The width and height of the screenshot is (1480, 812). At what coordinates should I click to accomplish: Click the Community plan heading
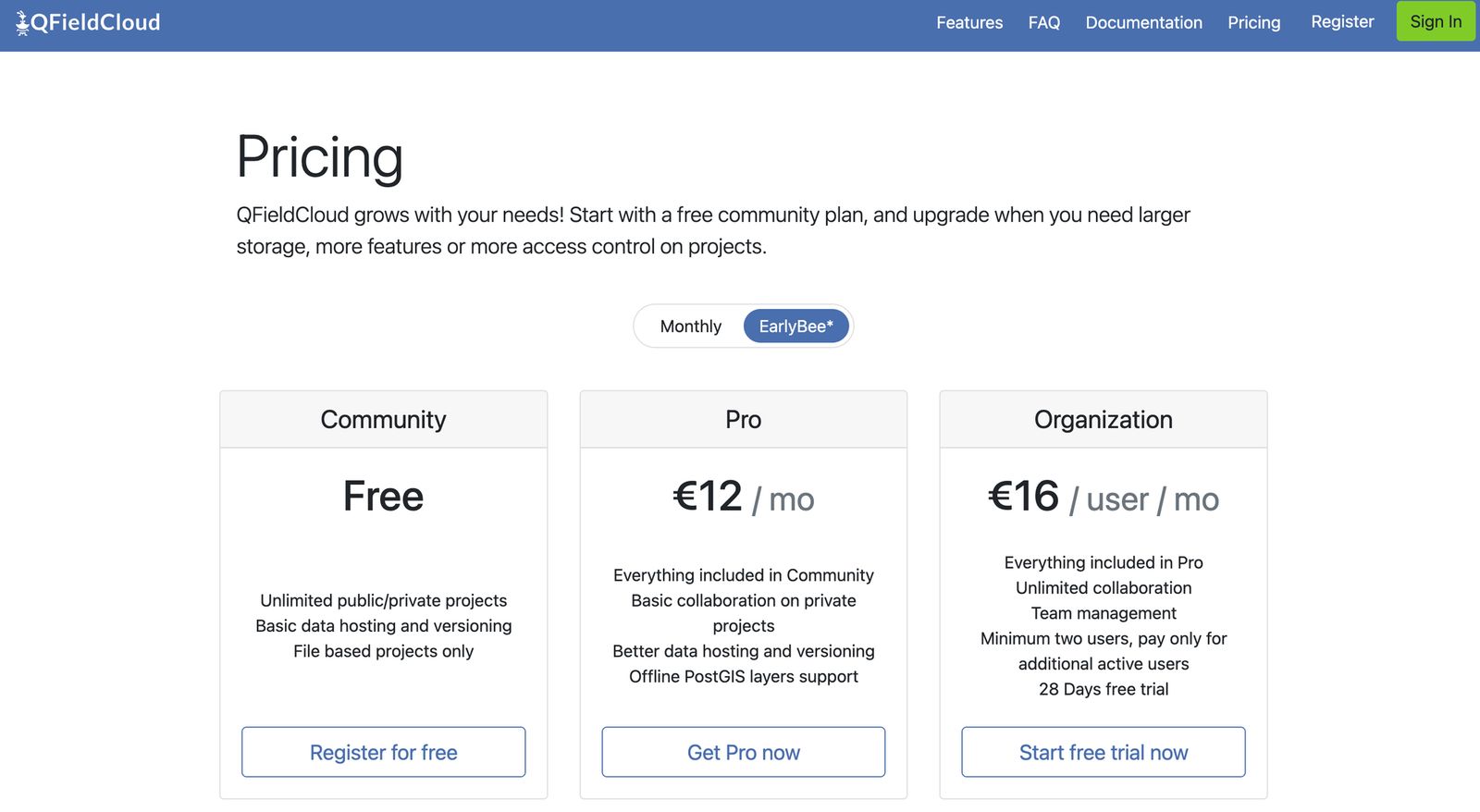pos(384,420)
